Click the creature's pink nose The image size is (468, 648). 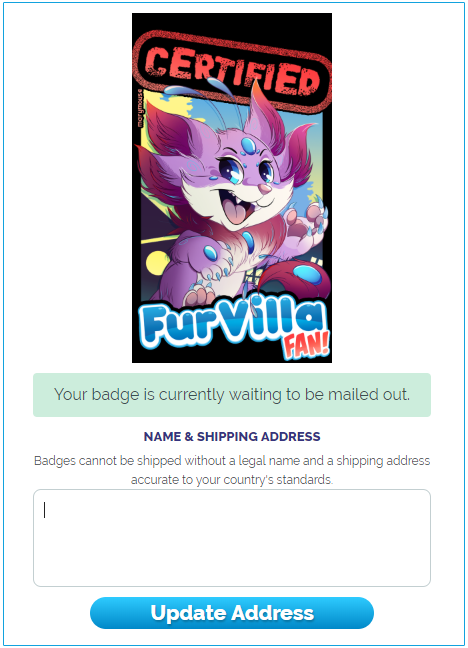click(265, 189)
